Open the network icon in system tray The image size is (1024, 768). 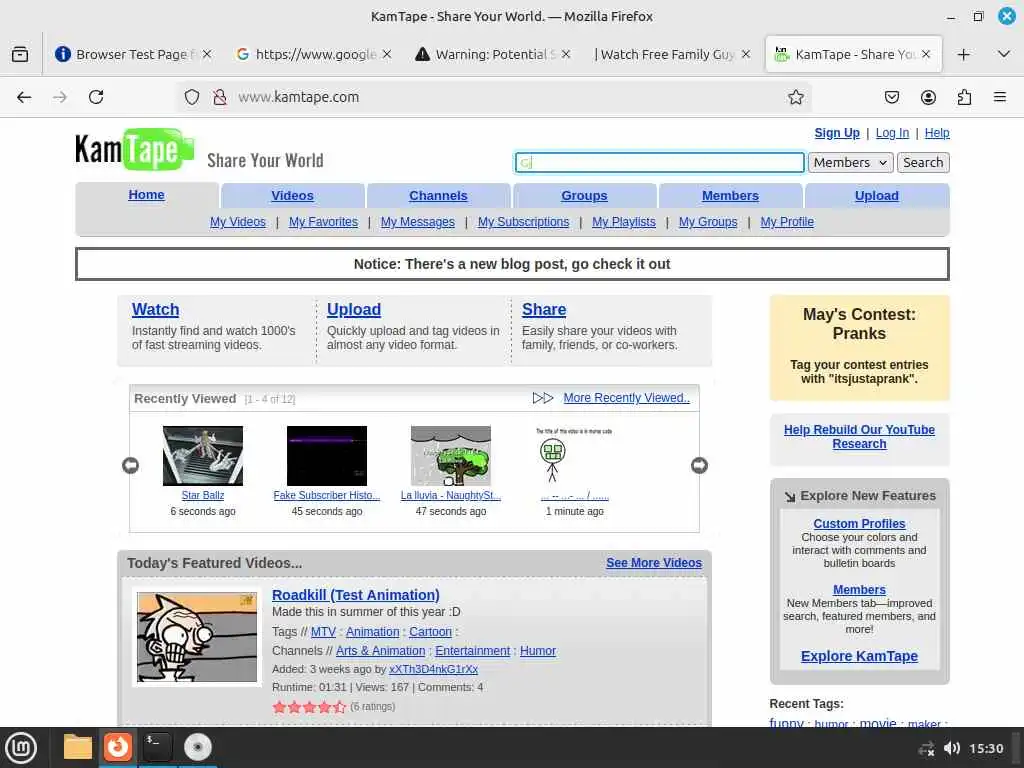(927, 748)
